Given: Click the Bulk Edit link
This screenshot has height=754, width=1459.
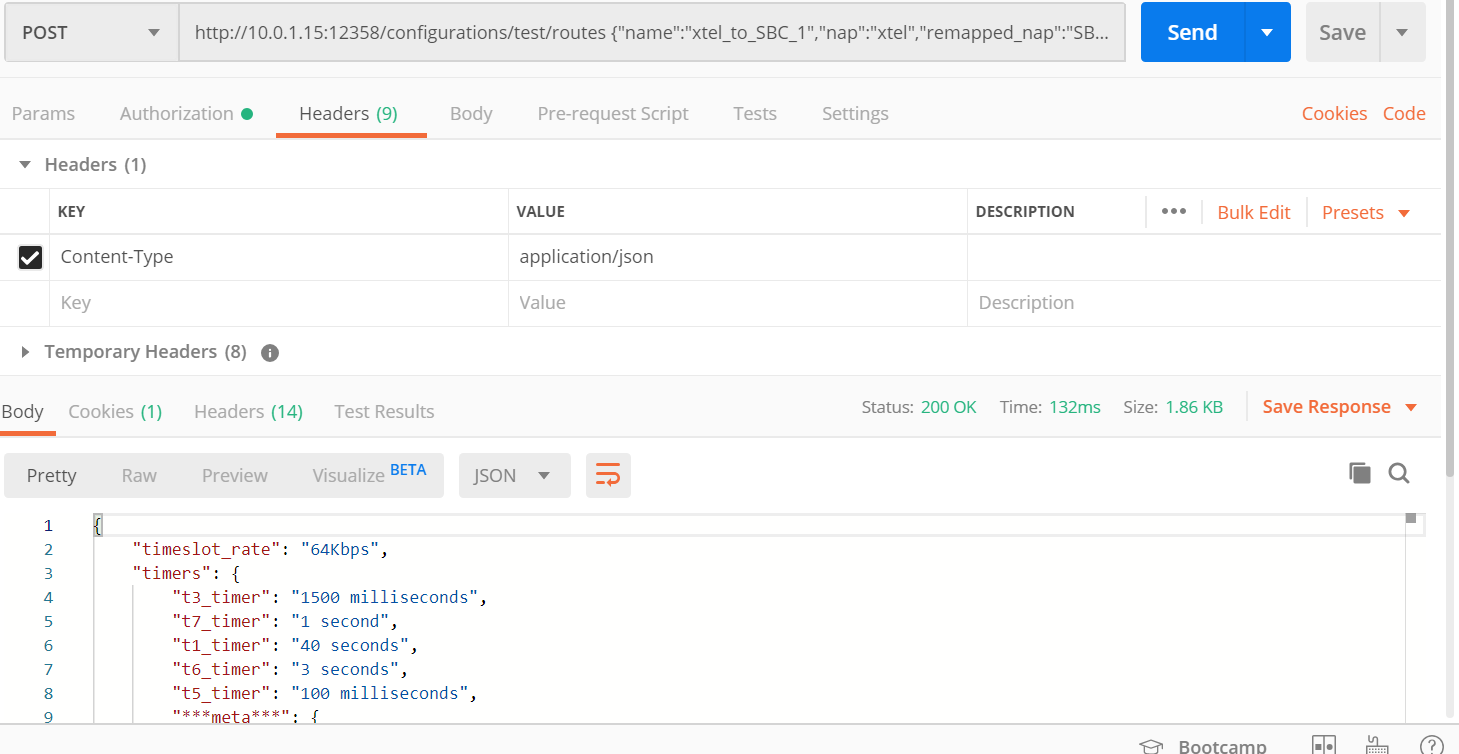Looking at the screenshot, I should pos(1253,212).
